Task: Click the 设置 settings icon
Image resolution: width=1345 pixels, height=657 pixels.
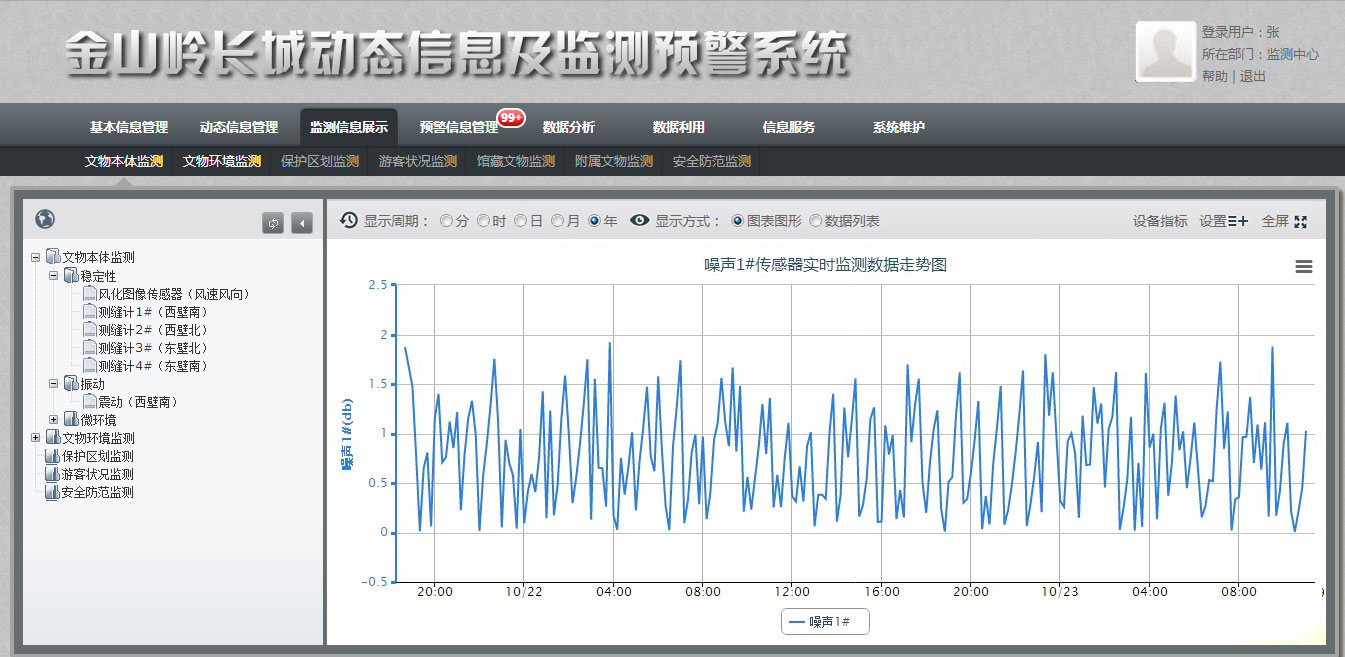Action: (1237, 221)
